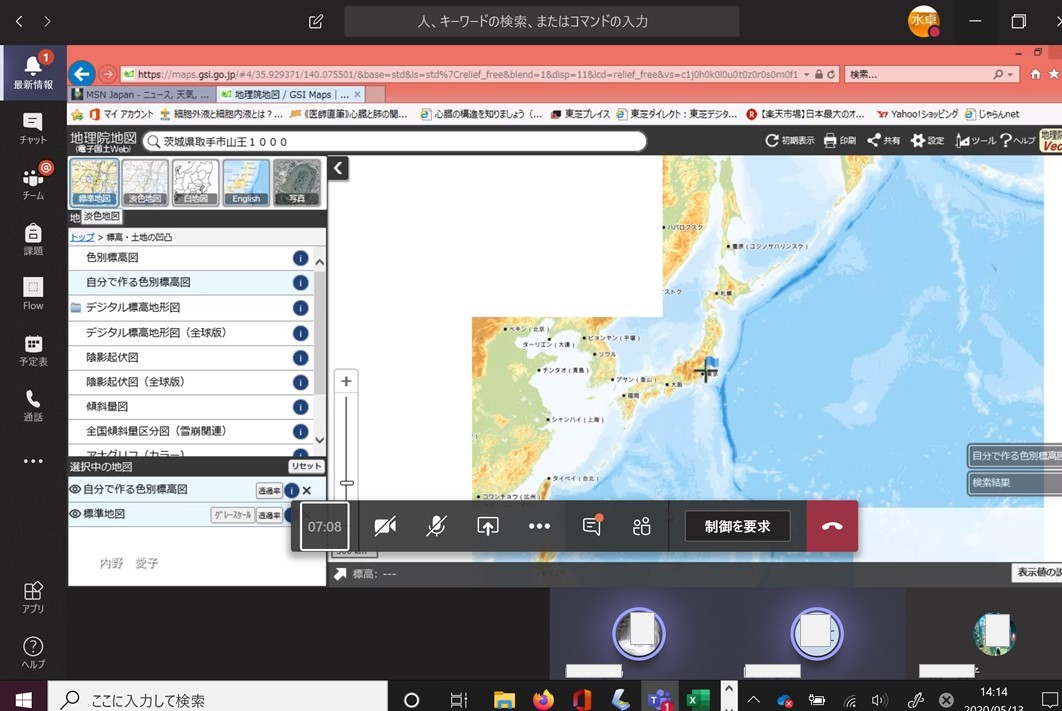
Task: Toggle the microphone in the call toolbar
Action: coord(436,526)
